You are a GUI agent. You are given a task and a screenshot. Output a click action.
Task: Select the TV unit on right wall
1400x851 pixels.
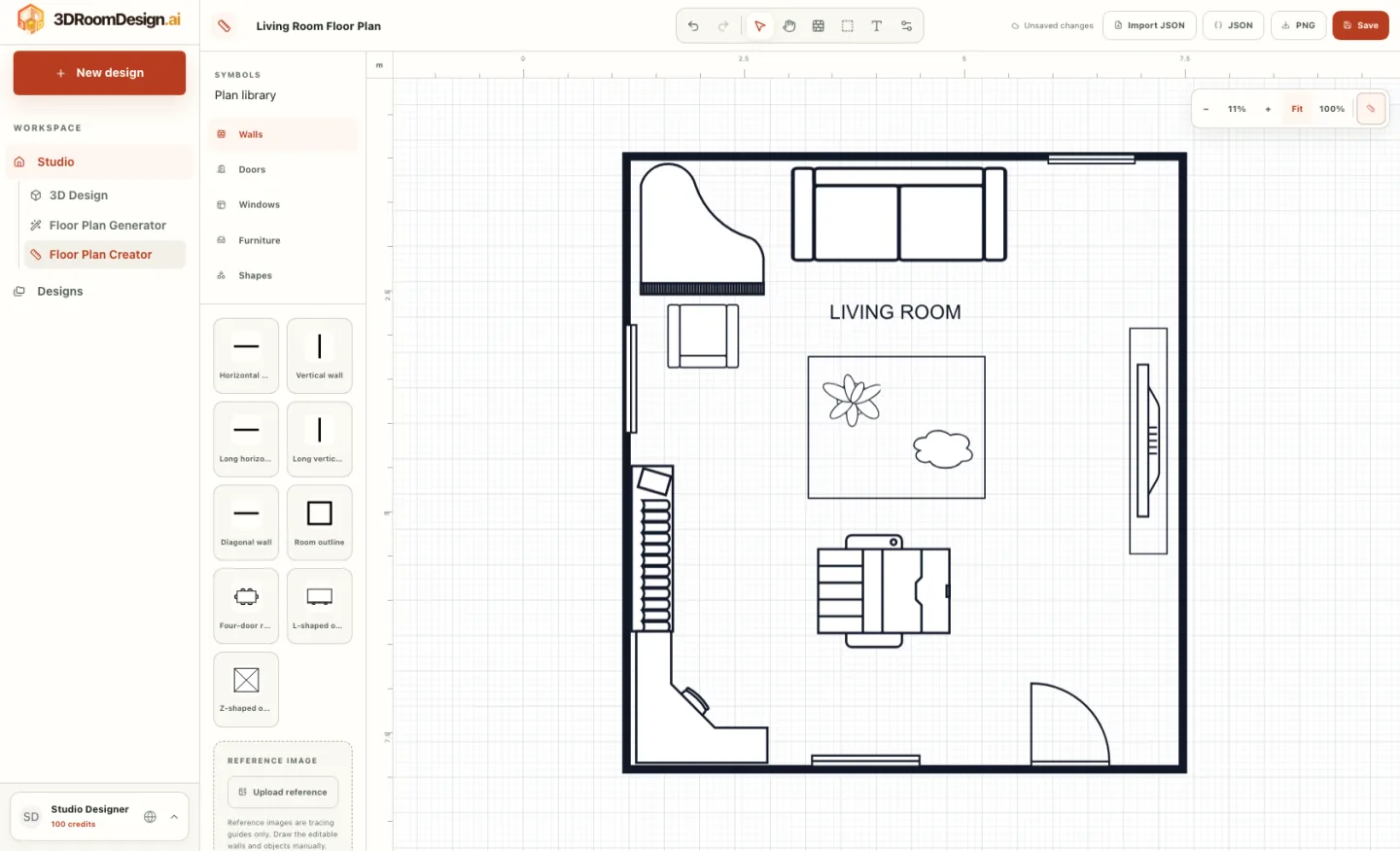[1148, 441]
